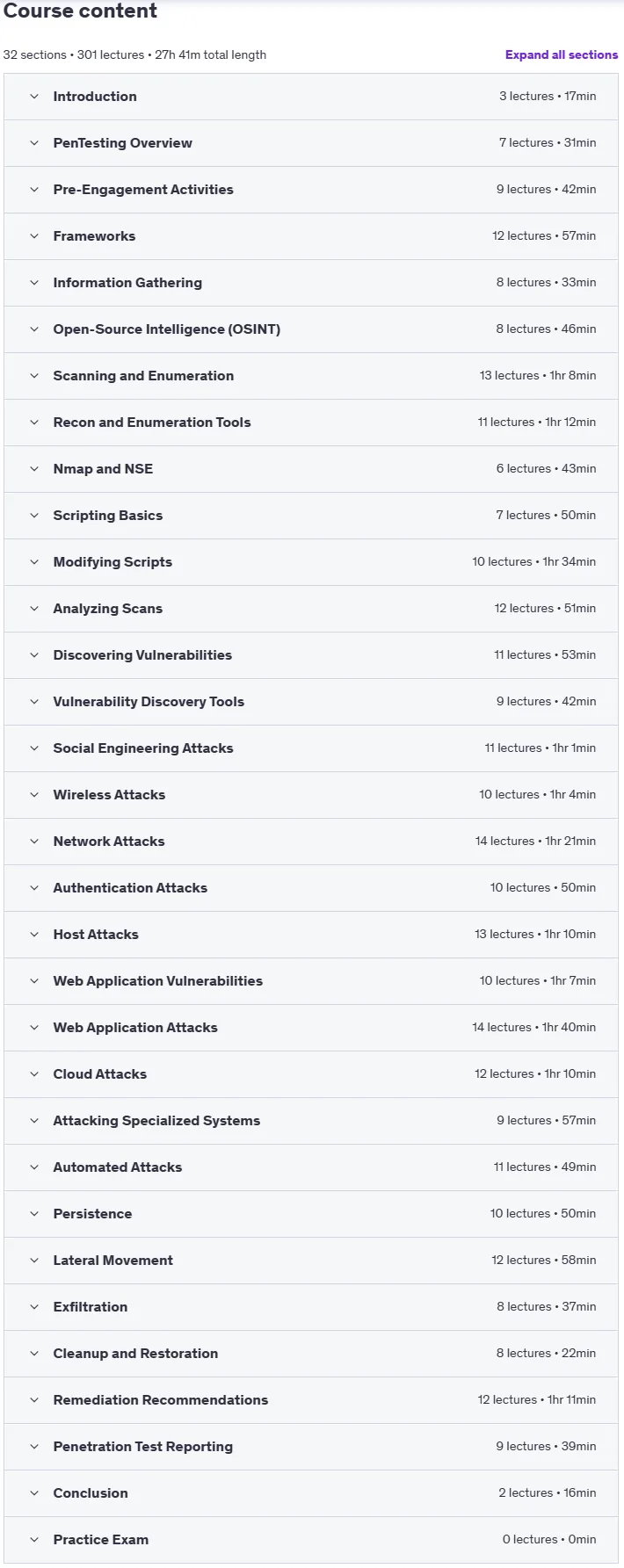
Task: Select the Modifying Scripts section title
Action: tap(112, 562)
